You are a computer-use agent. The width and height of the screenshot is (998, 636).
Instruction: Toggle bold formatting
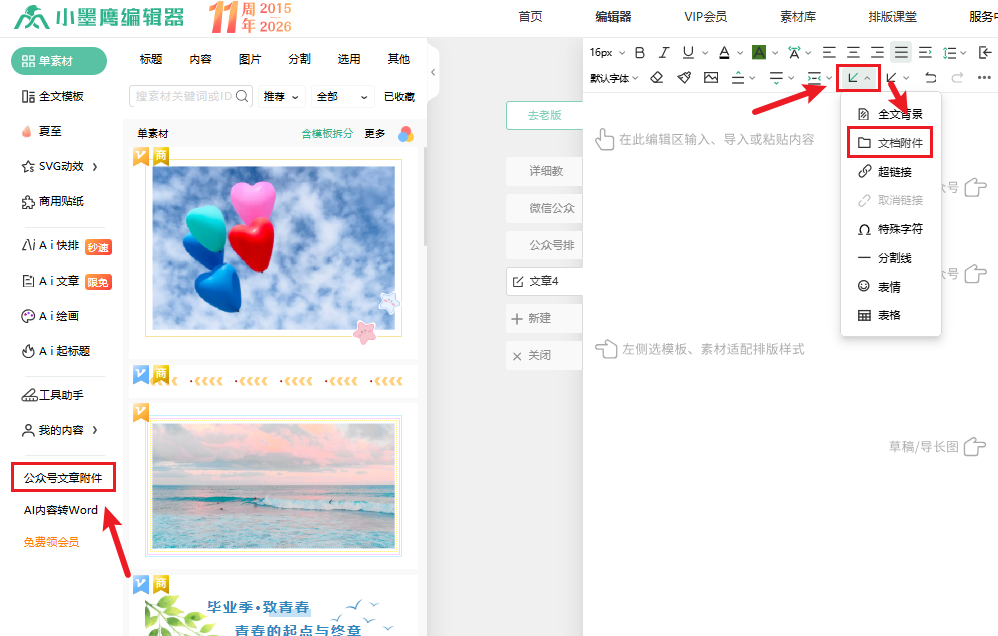coord(640,52)
